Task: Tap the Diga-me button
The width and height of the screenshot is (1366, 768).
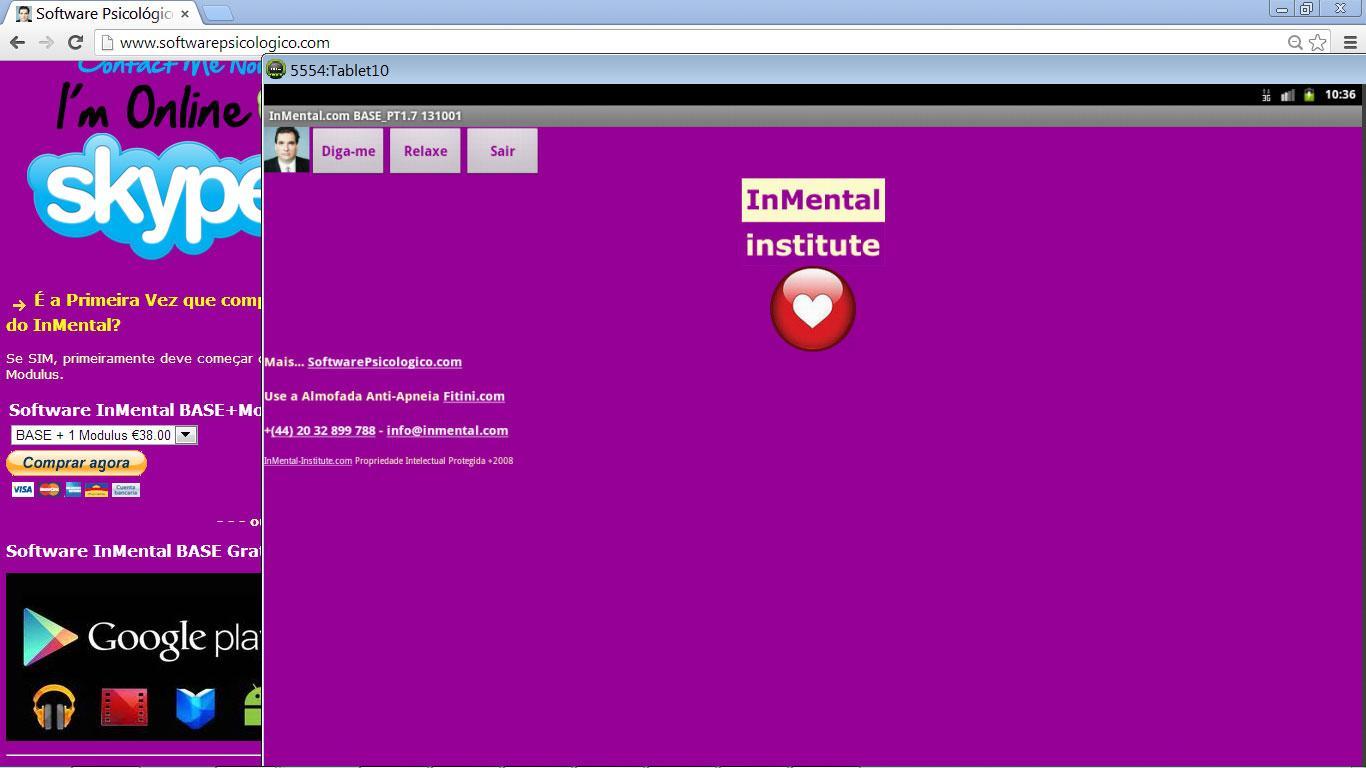Action: tap(348, 151)
